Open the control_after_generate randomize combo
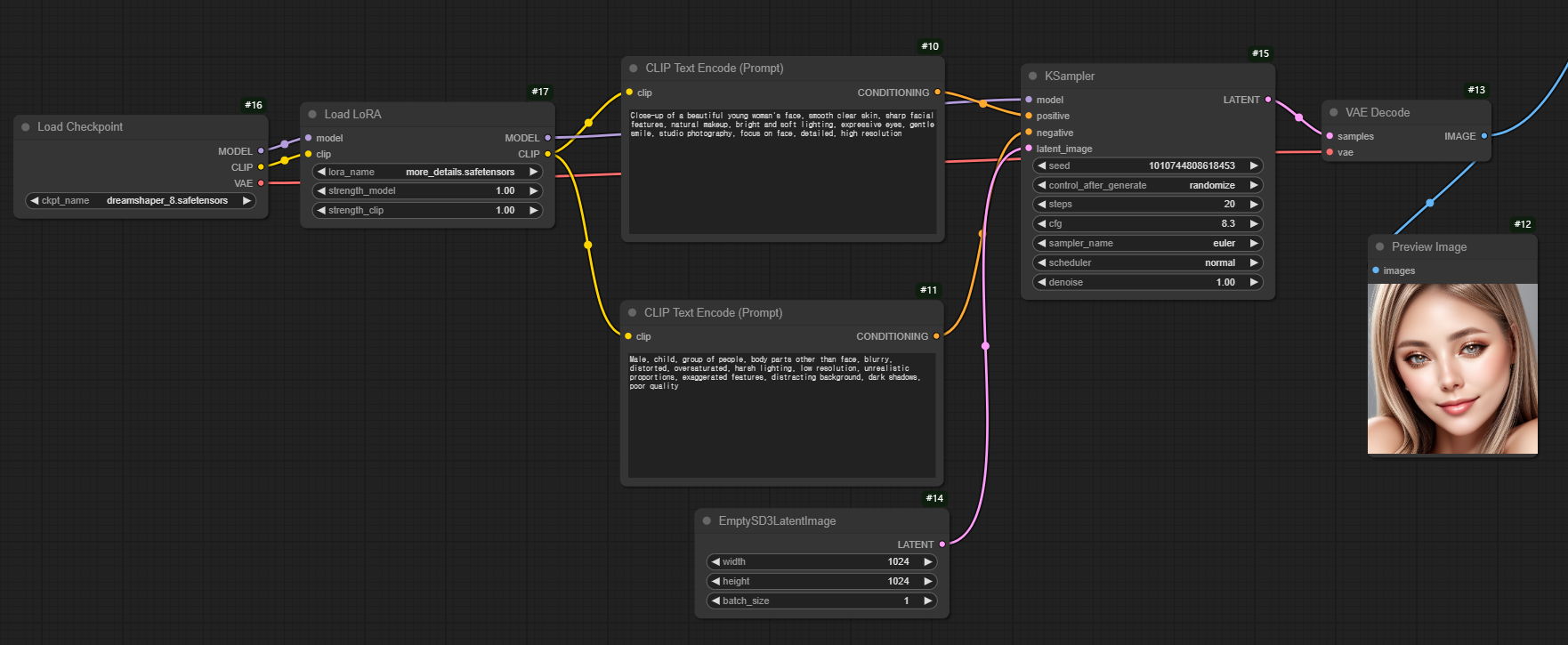1568x645 pixels. 1148,185
